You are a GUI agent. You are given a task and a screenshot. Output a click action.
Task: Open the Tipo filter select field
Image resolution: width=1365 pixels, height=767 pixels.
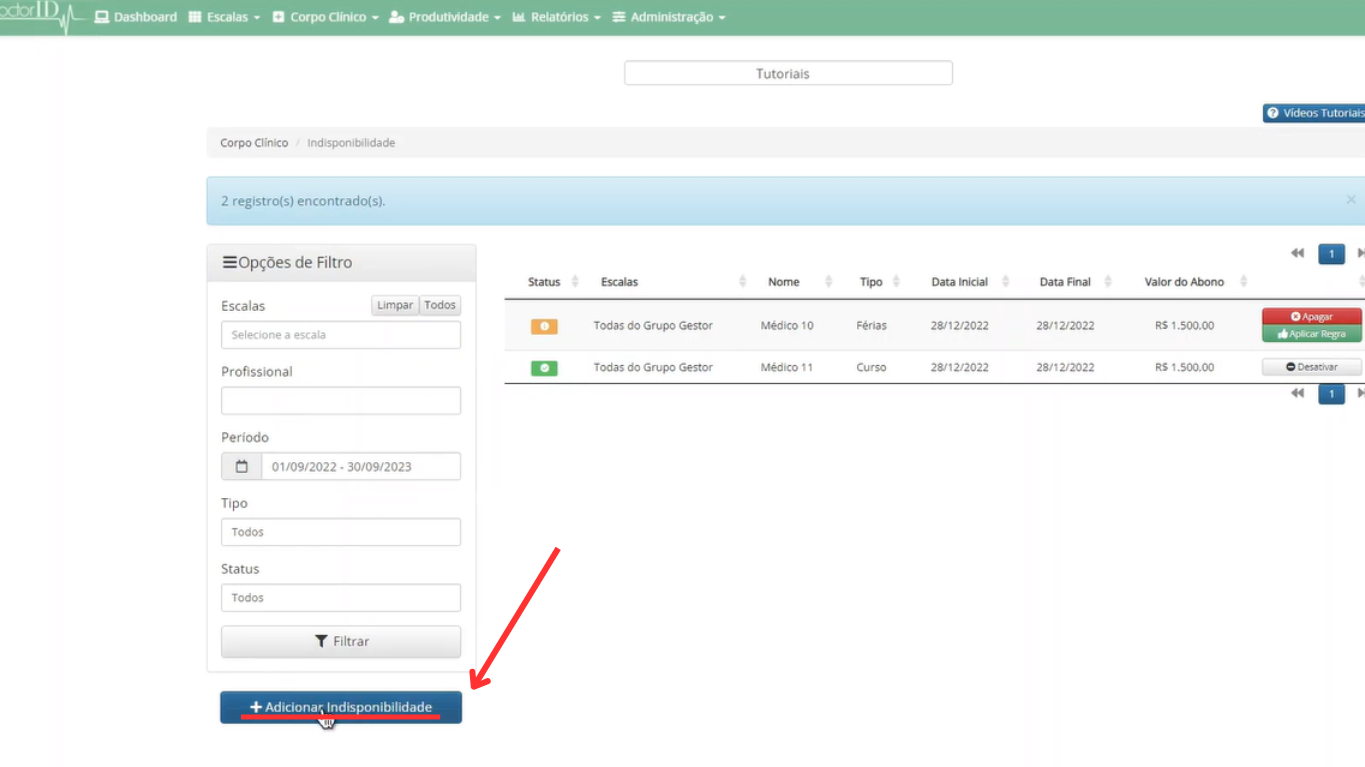(341, 532)
